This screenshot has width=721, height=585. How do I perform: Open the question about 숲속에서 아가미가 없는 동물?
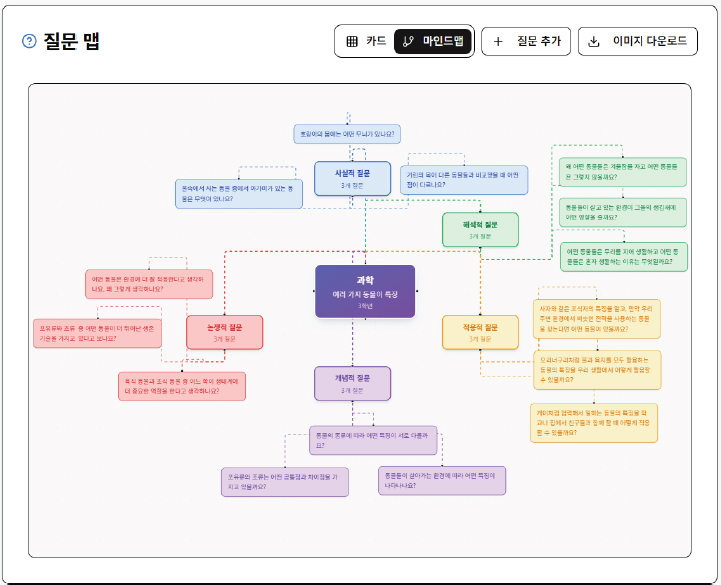coord(239,193)
